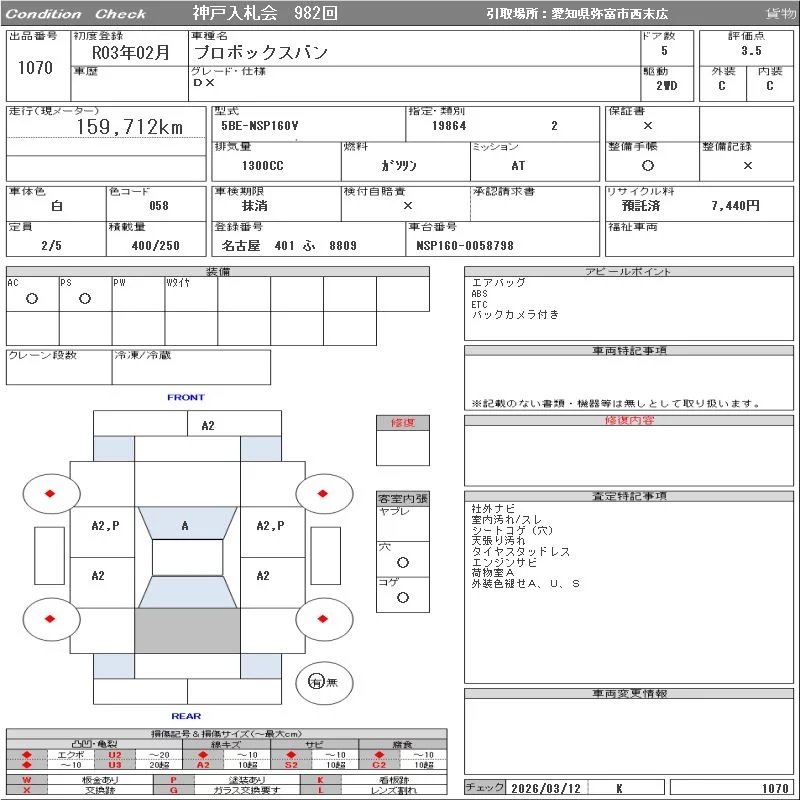Select the rear-left wheel marker on diagram

(x=50, y=618)
